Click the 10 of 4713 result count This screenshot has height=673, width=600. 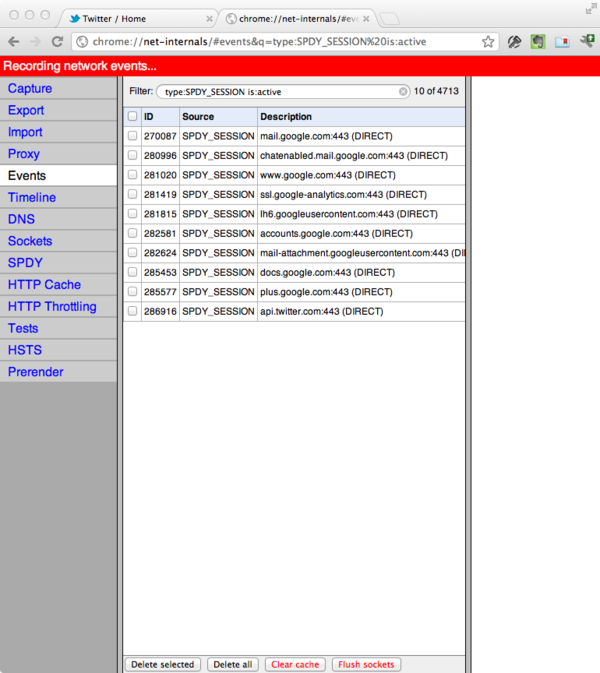436,91
